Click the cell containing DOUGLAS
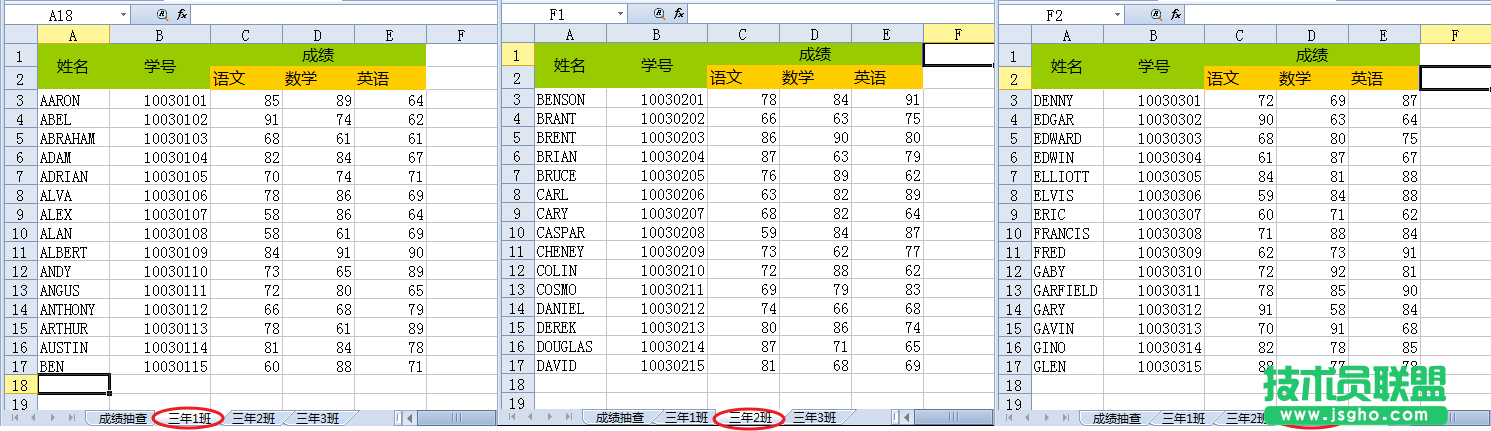Image resolution: width=1491 pixels, height=431 pixels. click(x=570, y=346)
